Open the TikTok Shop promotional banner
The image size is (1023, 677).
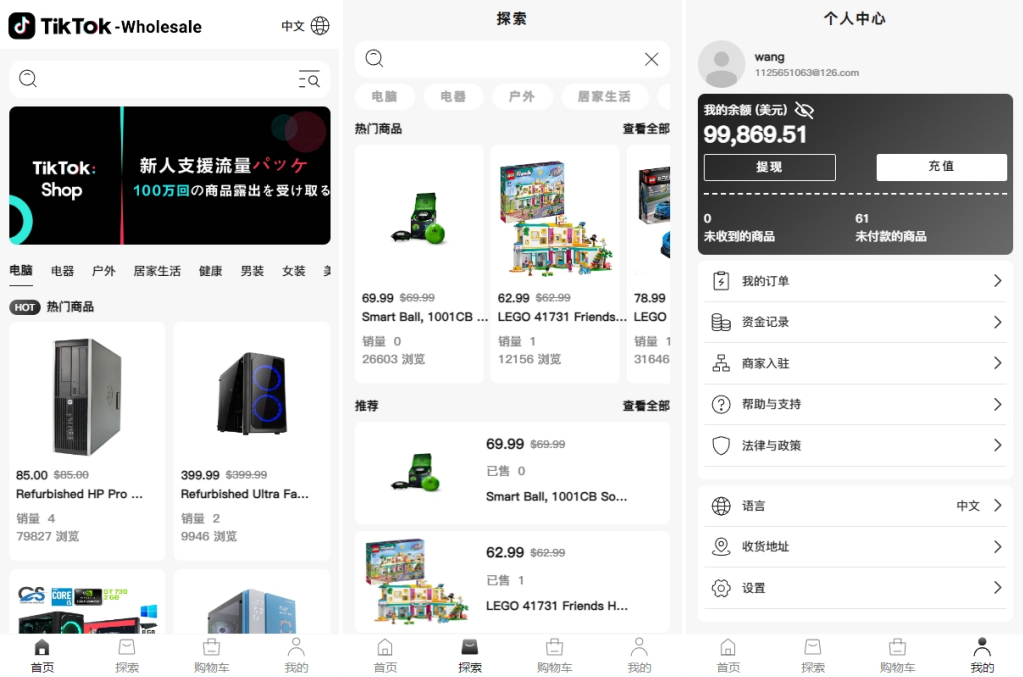[170, 175]
